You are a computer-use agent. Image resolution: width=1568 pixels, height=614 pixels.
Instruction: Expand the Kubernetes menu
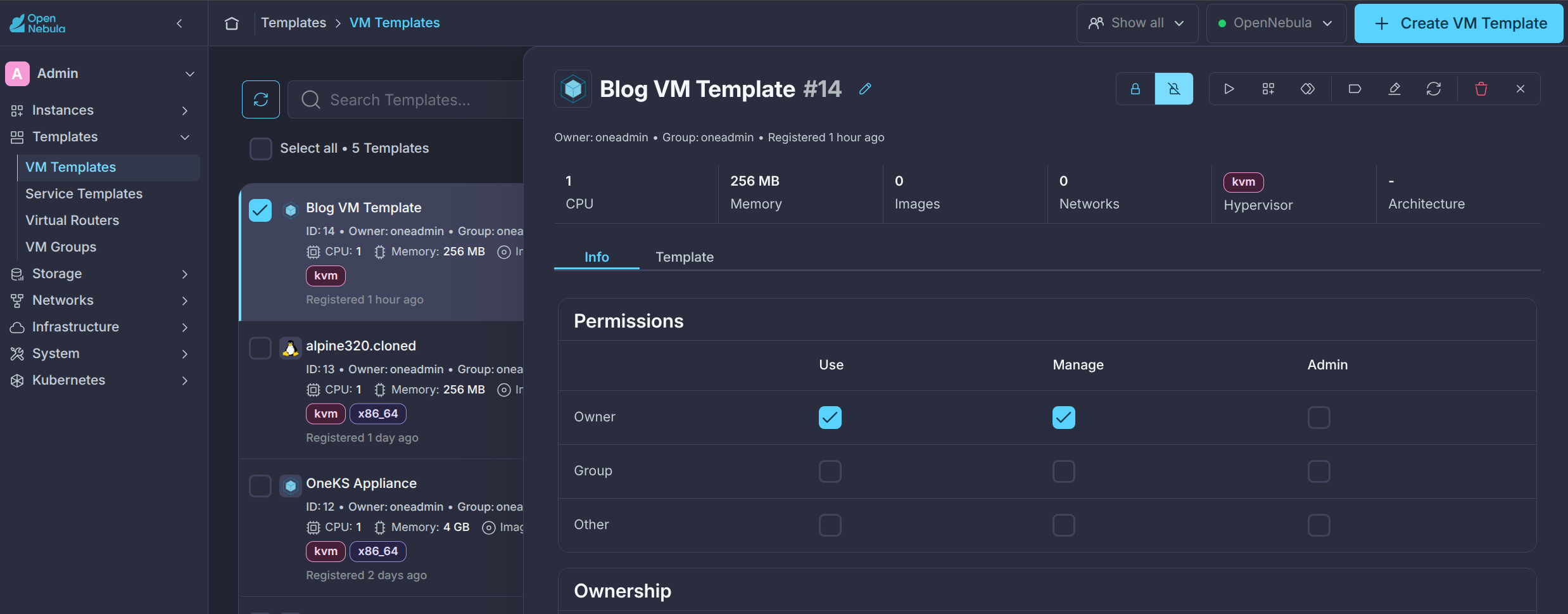click(101, 380)
